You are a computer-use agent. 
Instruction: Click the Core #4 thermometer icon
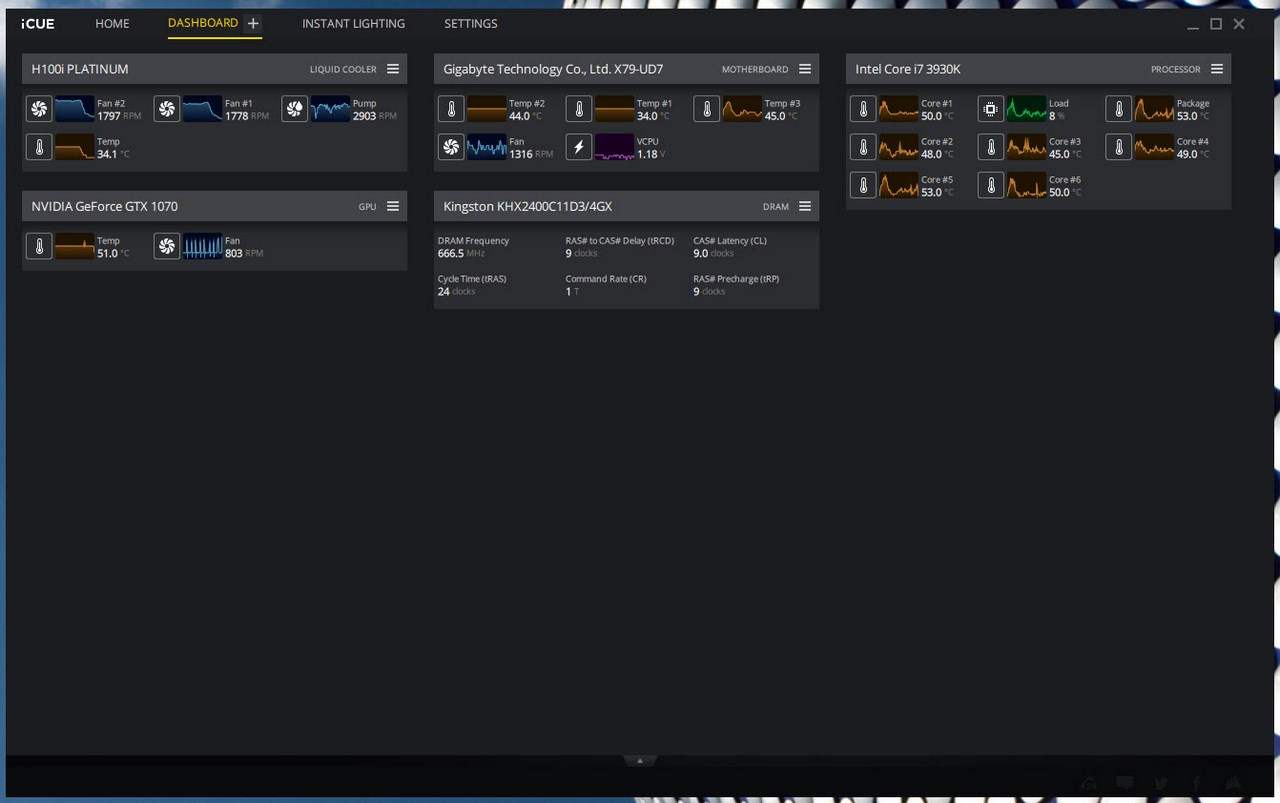(x=1119, y=147)
